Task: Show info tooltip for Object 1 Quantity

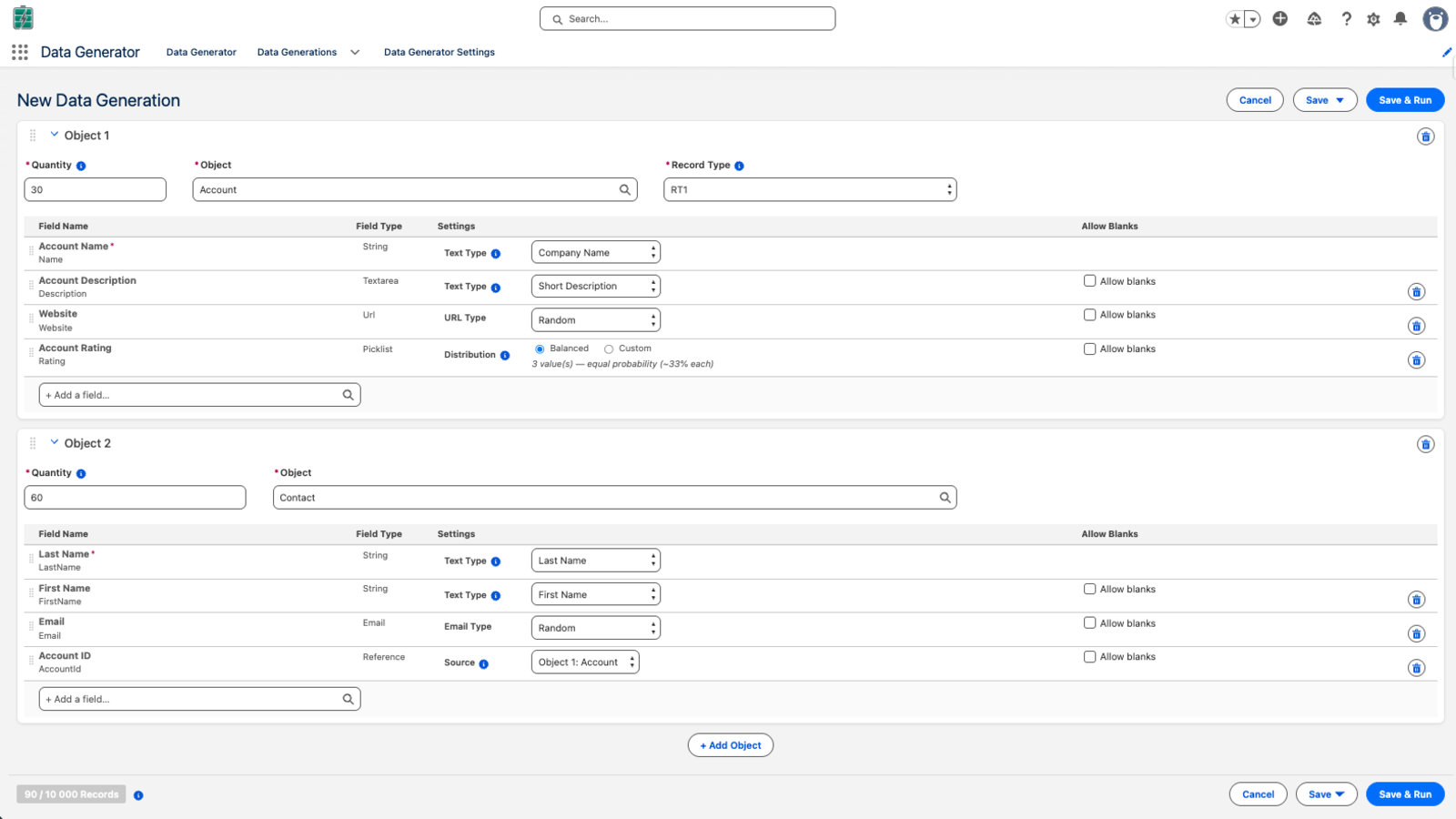Action: [81, 166]
